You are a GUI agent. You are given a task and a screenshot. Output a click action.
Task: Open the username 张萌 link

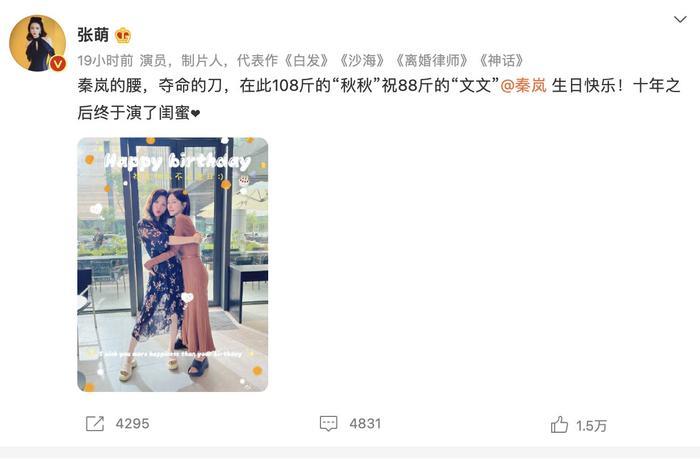(93, 35)
